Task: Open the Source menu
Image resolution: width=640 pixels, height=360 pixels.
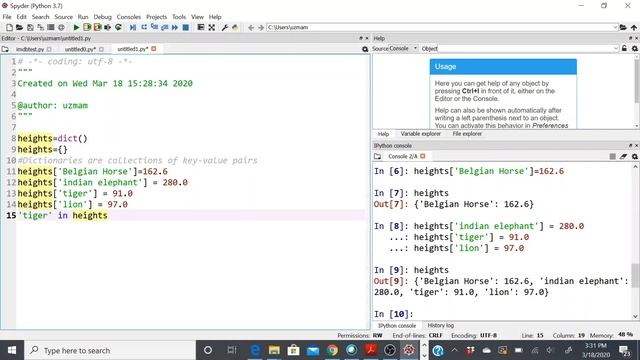Action: 63,17
